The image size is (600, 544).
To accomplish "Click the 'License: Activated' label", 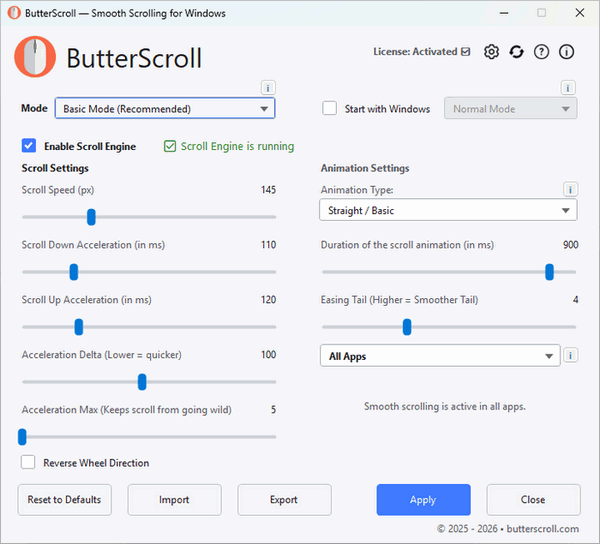I will click(x=415, y=52).
